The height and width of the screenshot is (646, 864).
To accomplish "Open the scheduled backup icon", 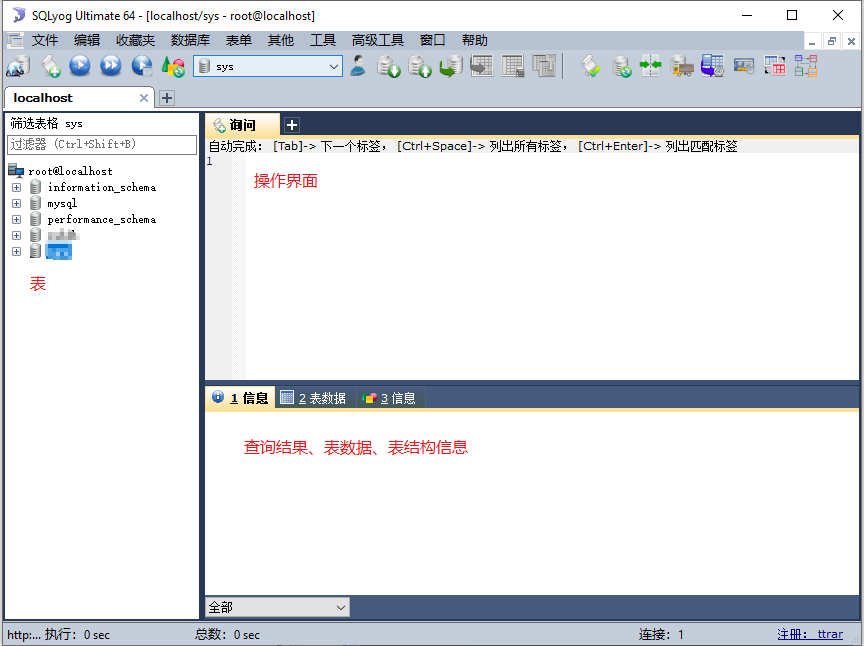I will (x=712, y=66).
